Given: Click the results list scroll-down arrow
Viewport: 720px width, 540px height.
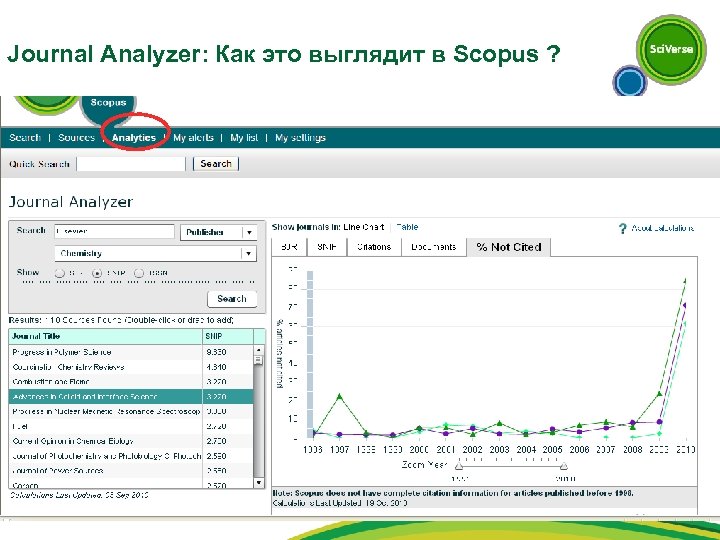Looking at the screenshot, I should pos(259,483).
